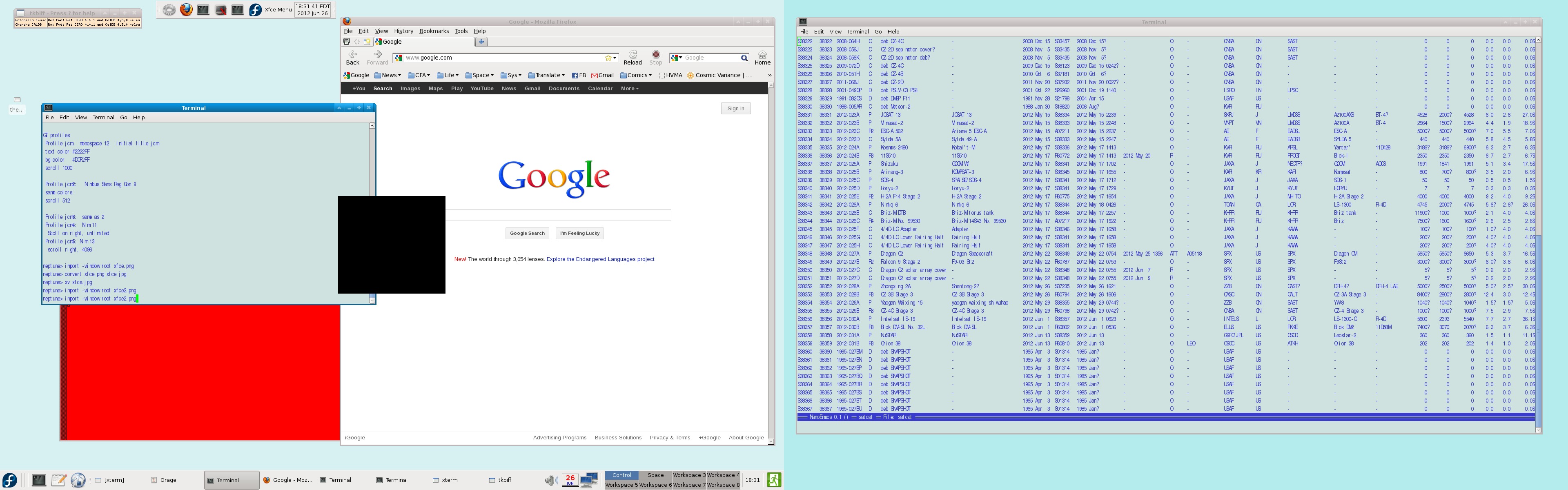Viewport: 1568px width, 490px height.
Task: Click the Google Search button
Action: tap(527, 233)
